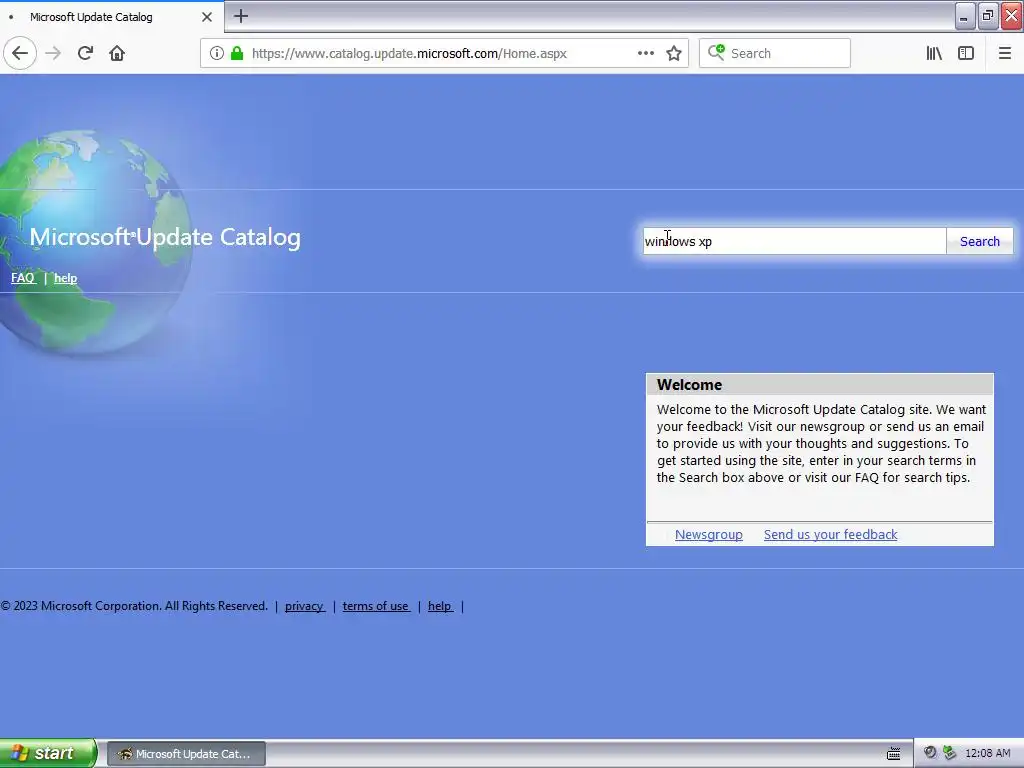Click the catalog Search button
Viewport: 1024px width, 768px height.
tap(980, 242)
